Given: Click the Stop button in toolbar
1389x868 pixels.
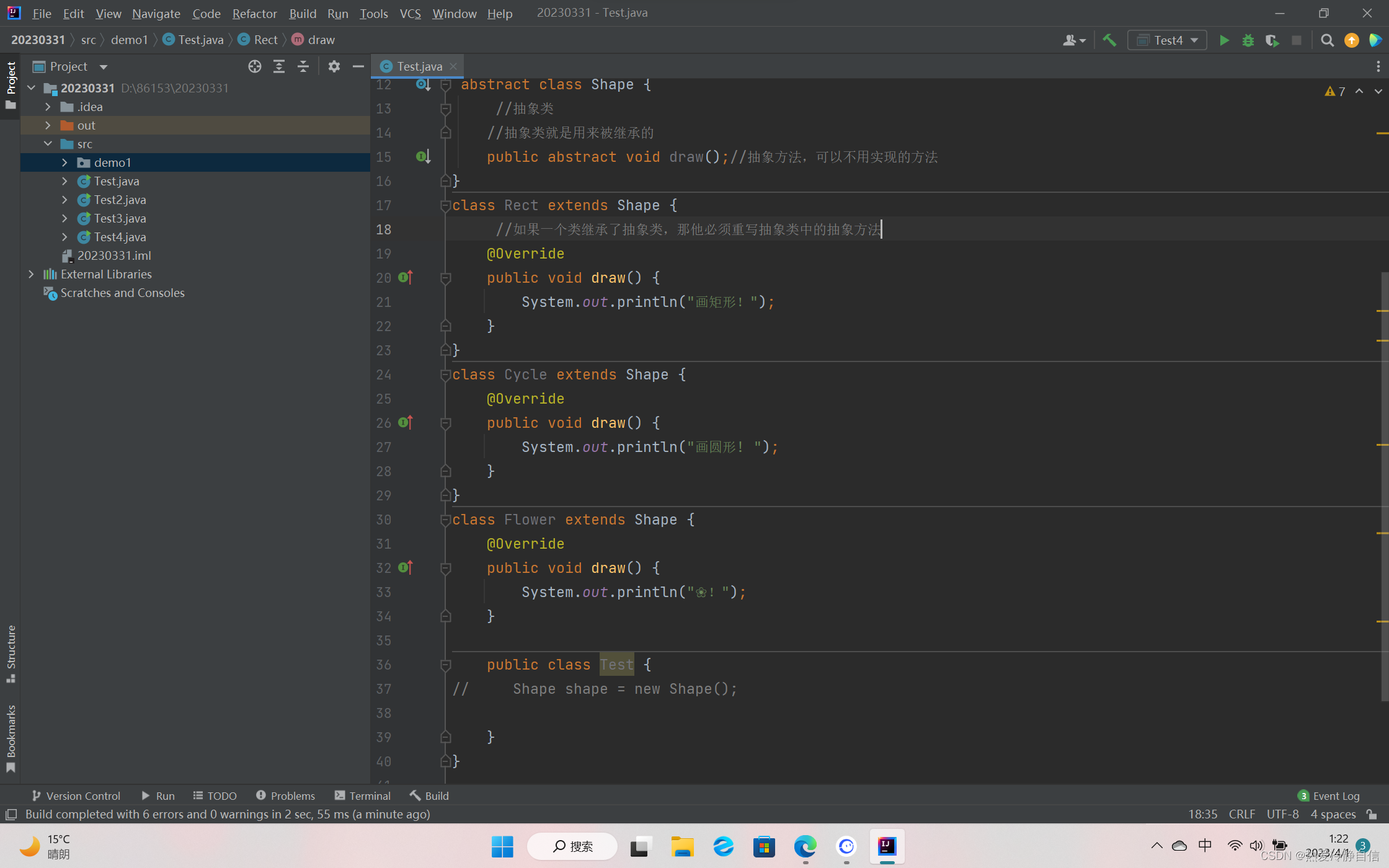Looking at the screenshot, I should point(1297,40).
